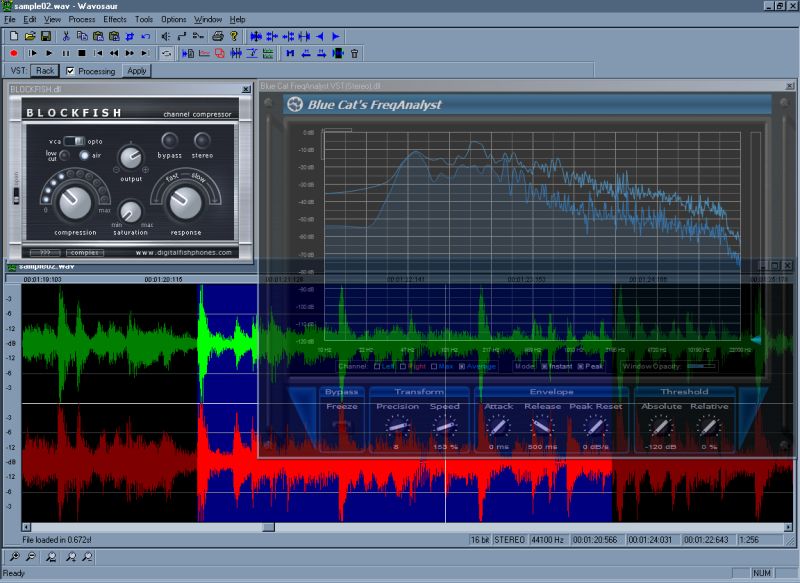Viewport: 800px width, 583px height.
Task: Click the Blockfish output knob
Action: pyautogui.click(x=131, y=157)
